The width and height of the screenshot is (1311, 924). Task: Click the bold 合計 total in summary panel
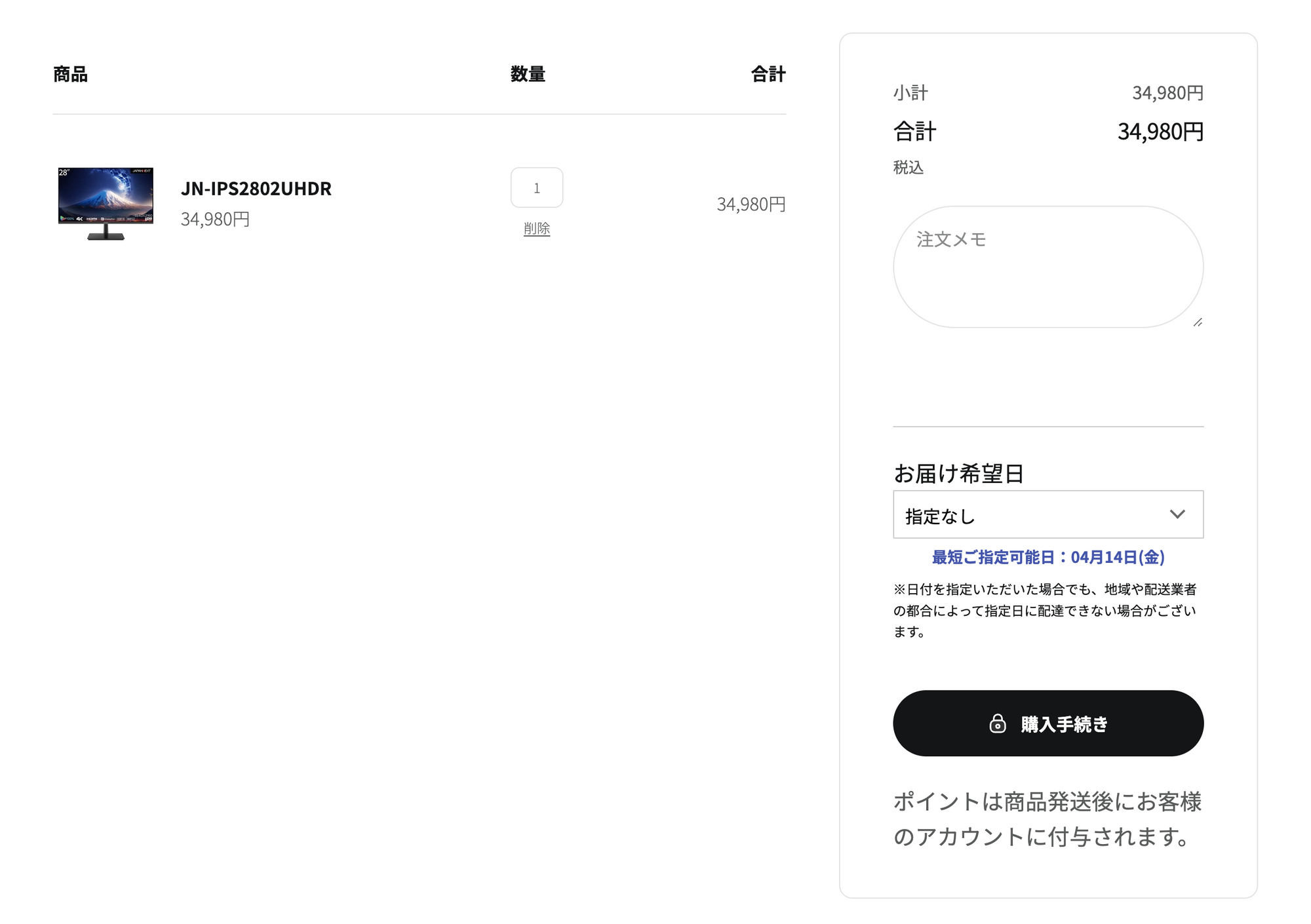pos(1160,132)
